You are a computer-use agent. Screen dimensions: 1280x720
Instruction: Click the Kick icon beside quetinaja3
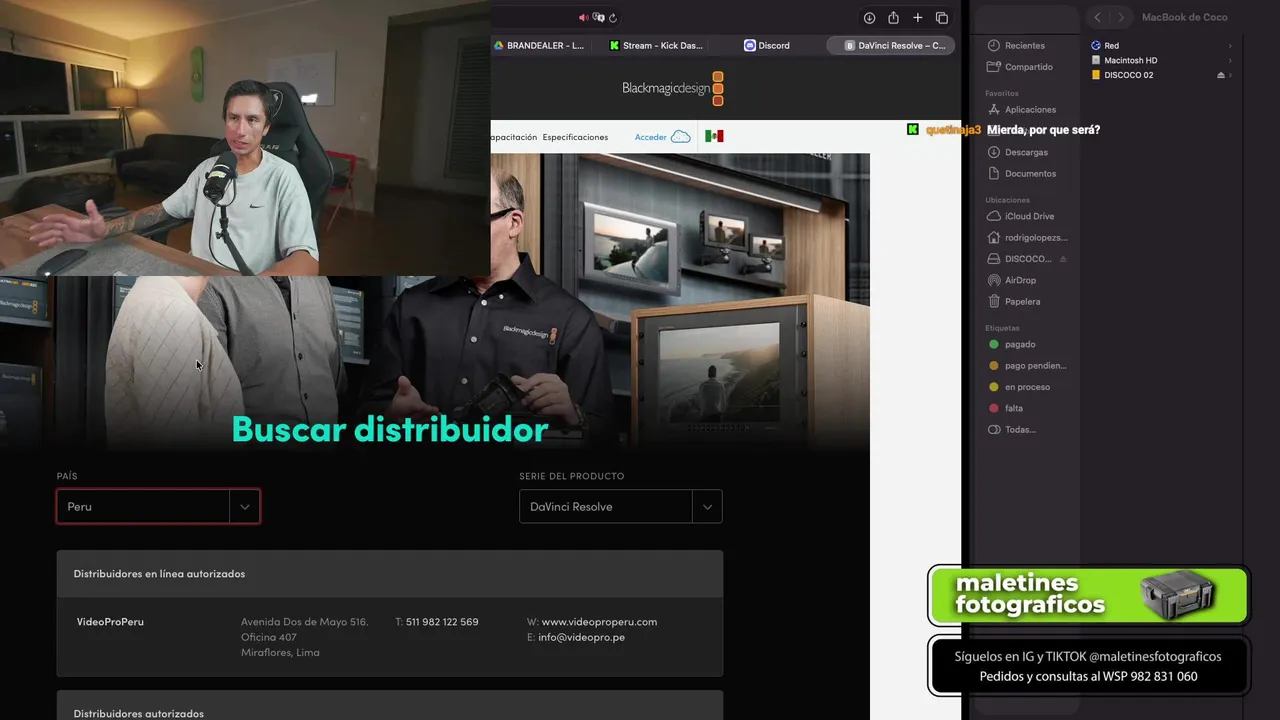913,130
